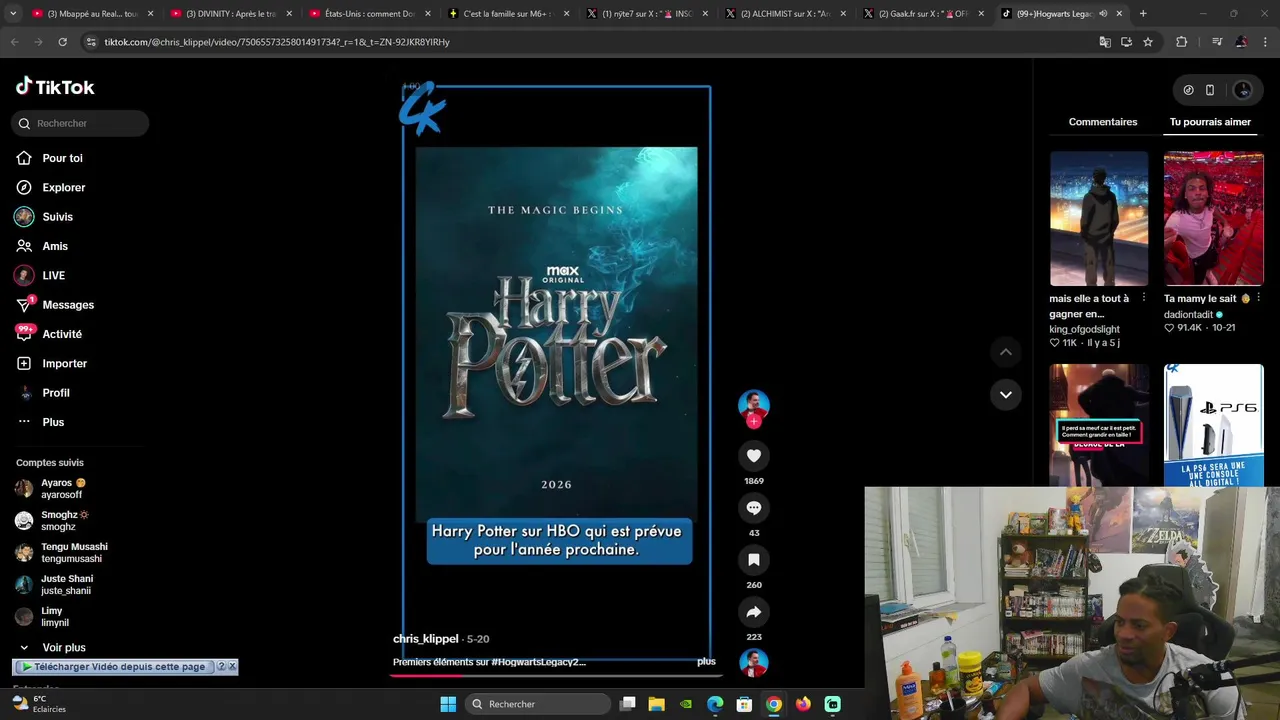Click the phone app icon top right
The width and height of the screenshot is (1280, 720).
click(1210, 90)
